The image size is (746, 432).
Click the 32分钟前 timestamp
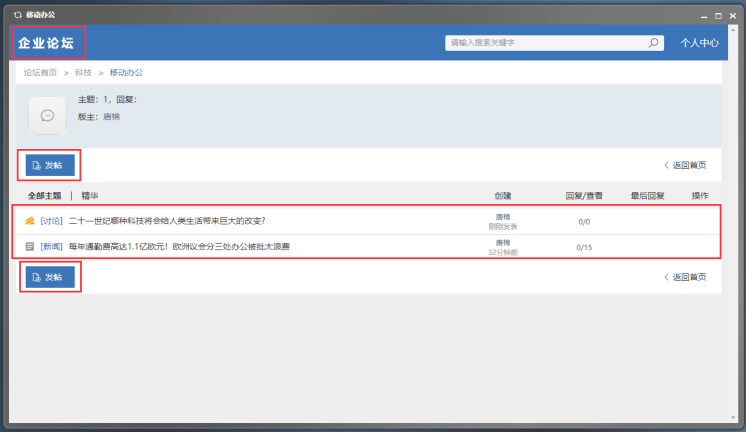point(503,252)
